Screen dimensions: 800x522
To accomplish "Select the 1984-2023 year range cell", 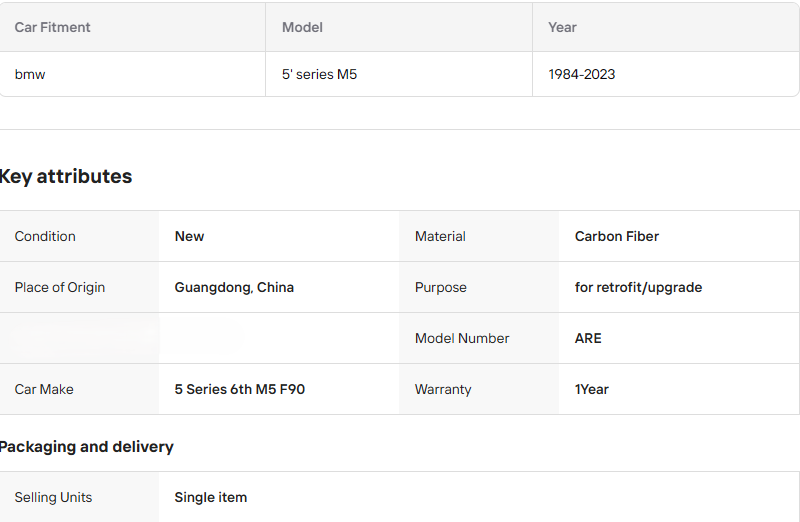I will (x=581, y=74).
